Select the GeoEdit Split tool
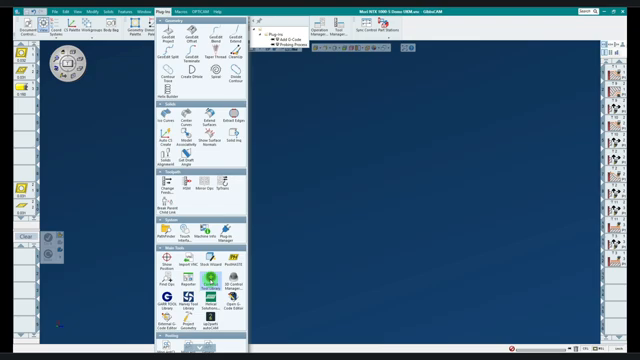Viewport: 640px width, 360px height. pyautogui.click(x=168, y=52)
